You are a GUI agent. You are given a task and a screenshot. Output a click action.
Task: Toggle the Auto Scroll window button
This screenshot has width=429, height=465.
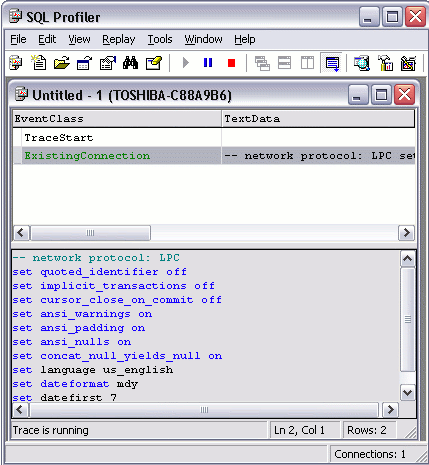(x=332, y=63)
